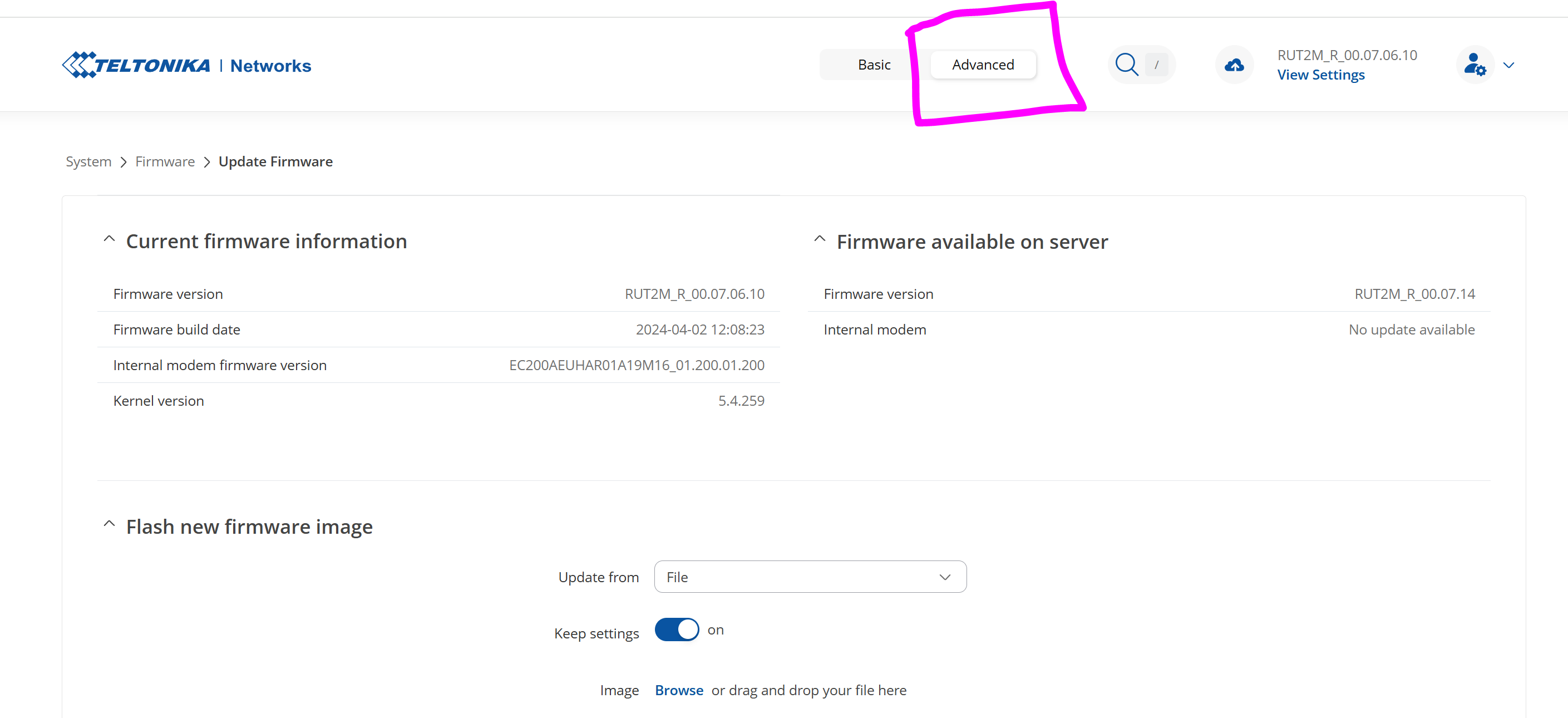
Task: Click the Teltonika Networks logo
Action: [186, 65]
